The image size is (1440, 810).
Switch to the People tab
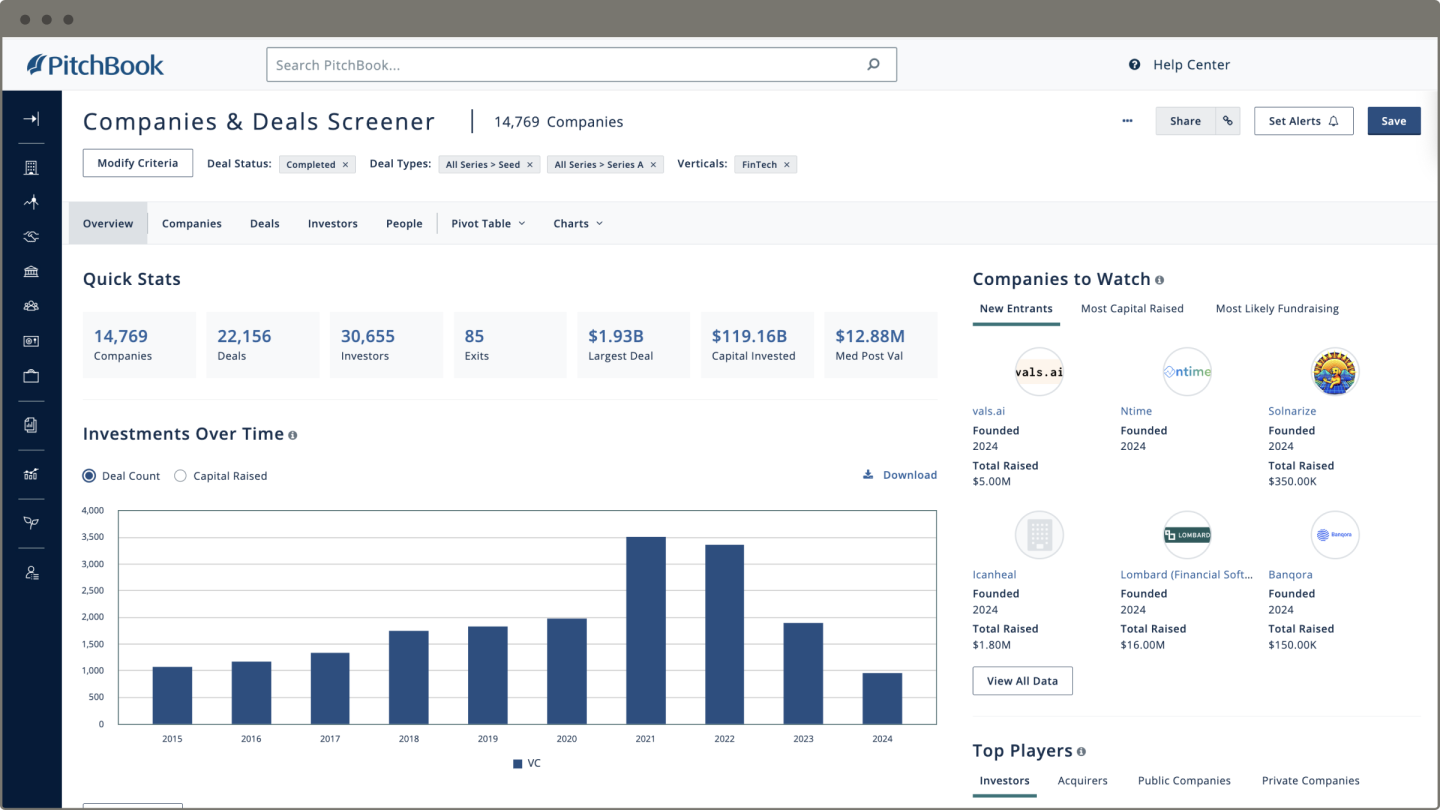404,224
